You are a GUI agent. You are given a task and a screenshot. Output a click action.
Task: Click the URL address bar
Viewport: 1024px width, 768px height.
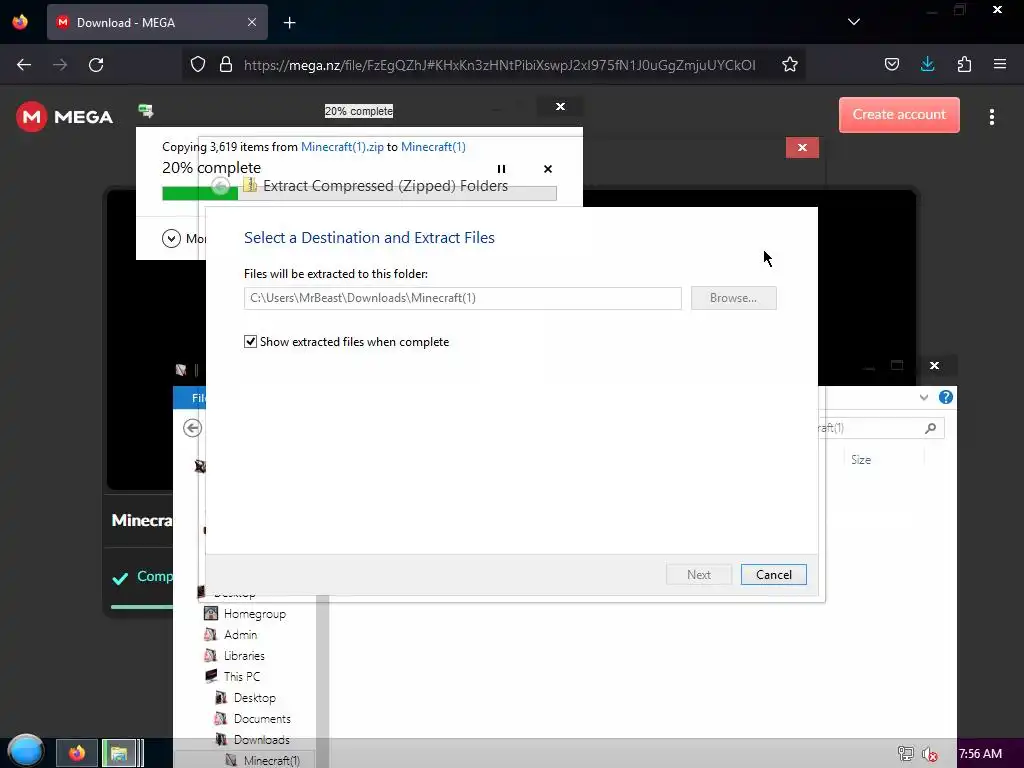click(500, 65)
